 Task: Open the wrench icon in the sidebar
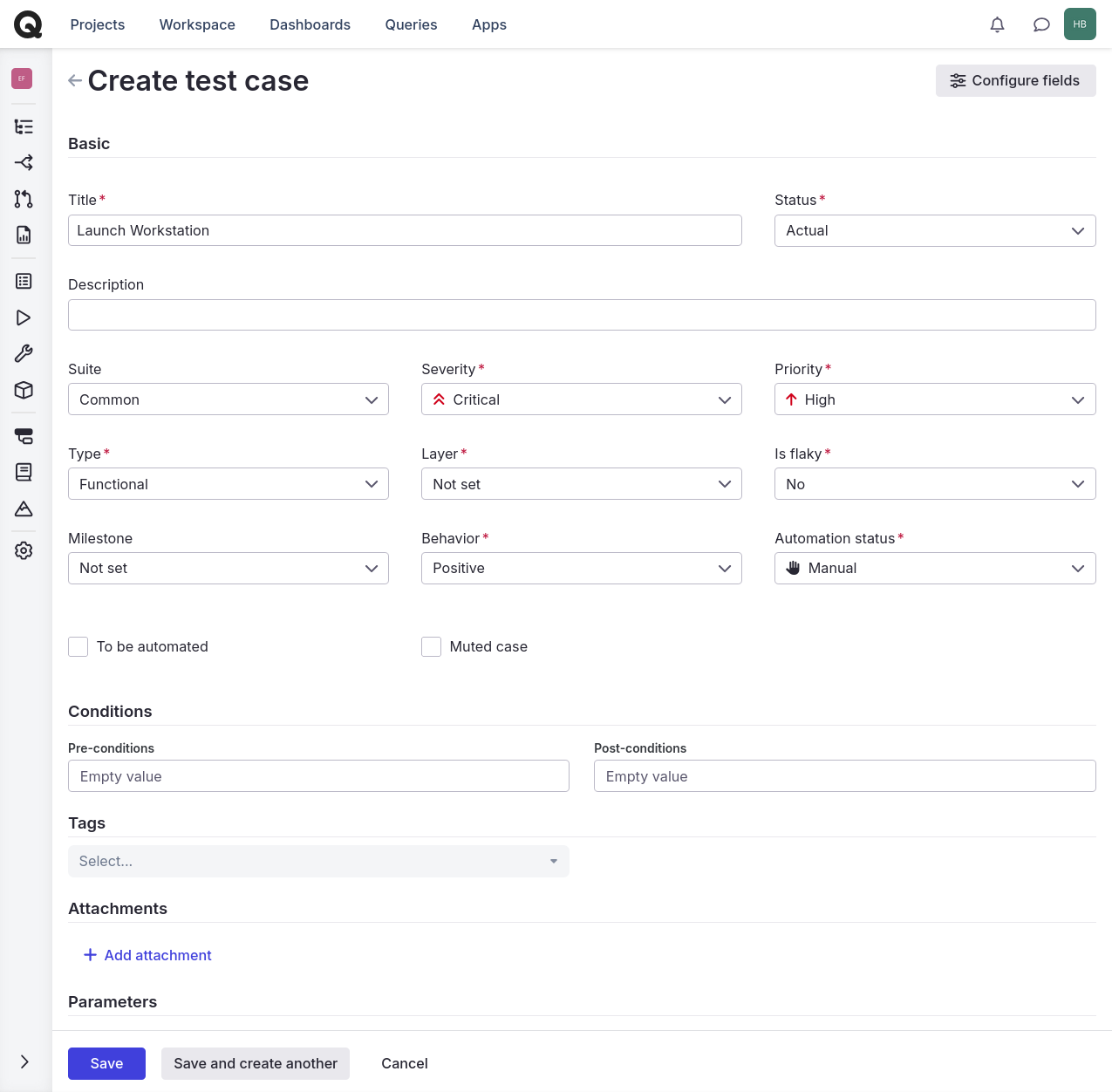(24, 353)
